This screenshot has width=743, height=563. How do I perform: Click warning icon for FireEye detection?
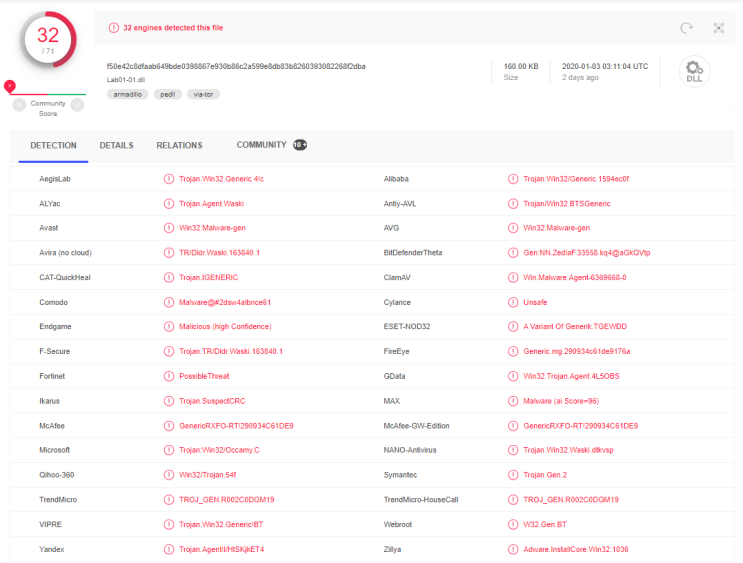(x=513, y=351)
